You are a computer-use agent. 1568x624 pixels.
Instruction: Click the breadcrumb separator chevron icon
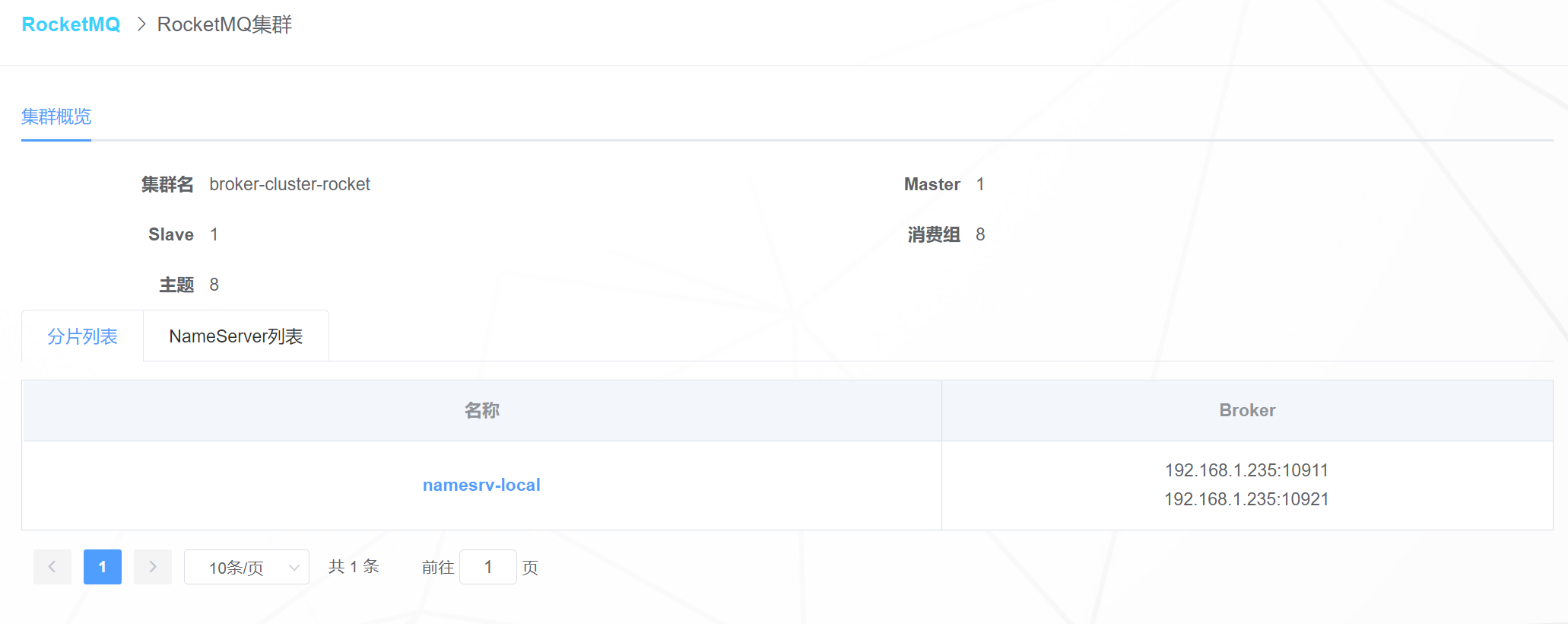141,24
